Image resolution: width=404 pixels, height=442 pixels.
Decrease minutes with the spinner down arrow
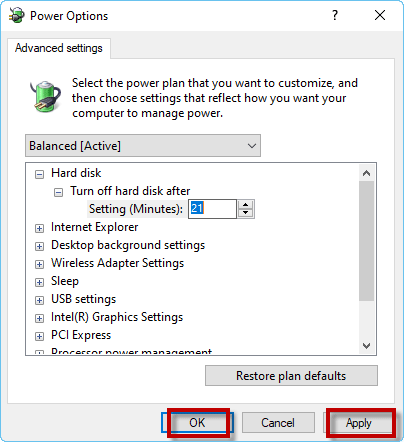(246, 213)
